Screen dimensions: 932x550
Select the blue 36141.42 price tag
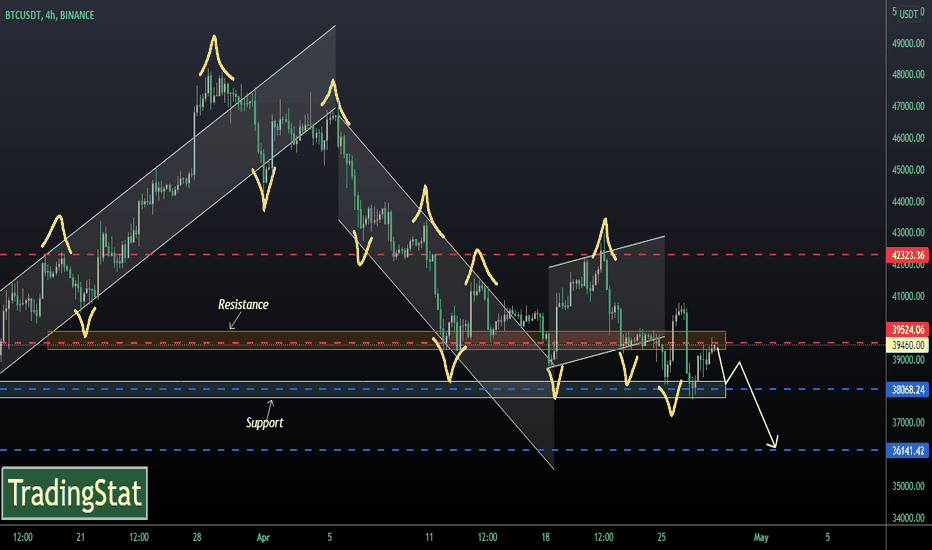908,450
